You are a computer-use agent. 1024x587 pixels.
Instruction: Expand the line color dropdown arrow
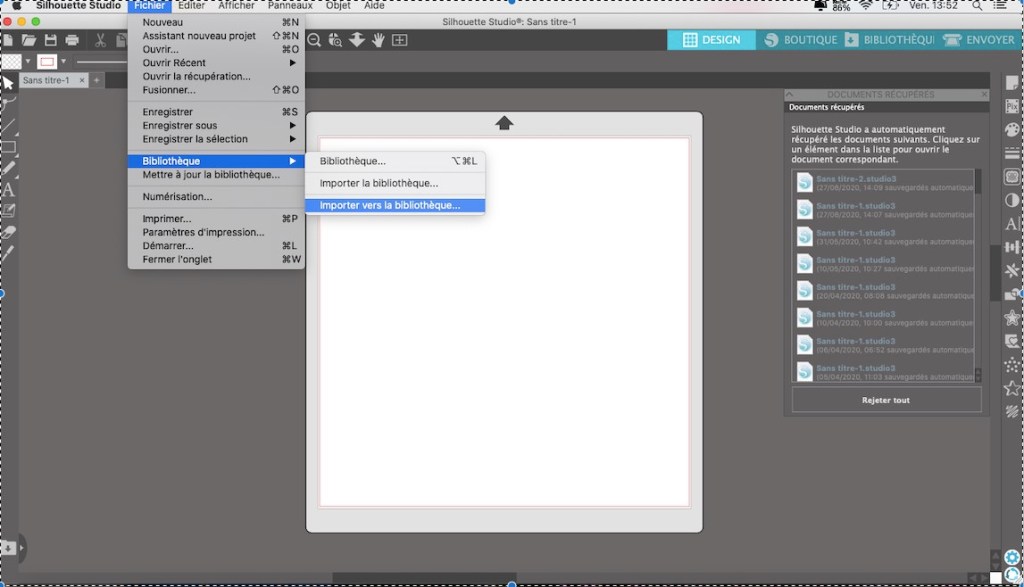click(x=64, y=62)
